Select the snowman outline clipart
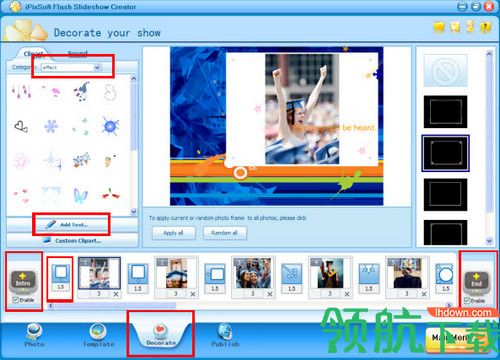The height and width of the screenshot is (360, 500). (110, 92)
